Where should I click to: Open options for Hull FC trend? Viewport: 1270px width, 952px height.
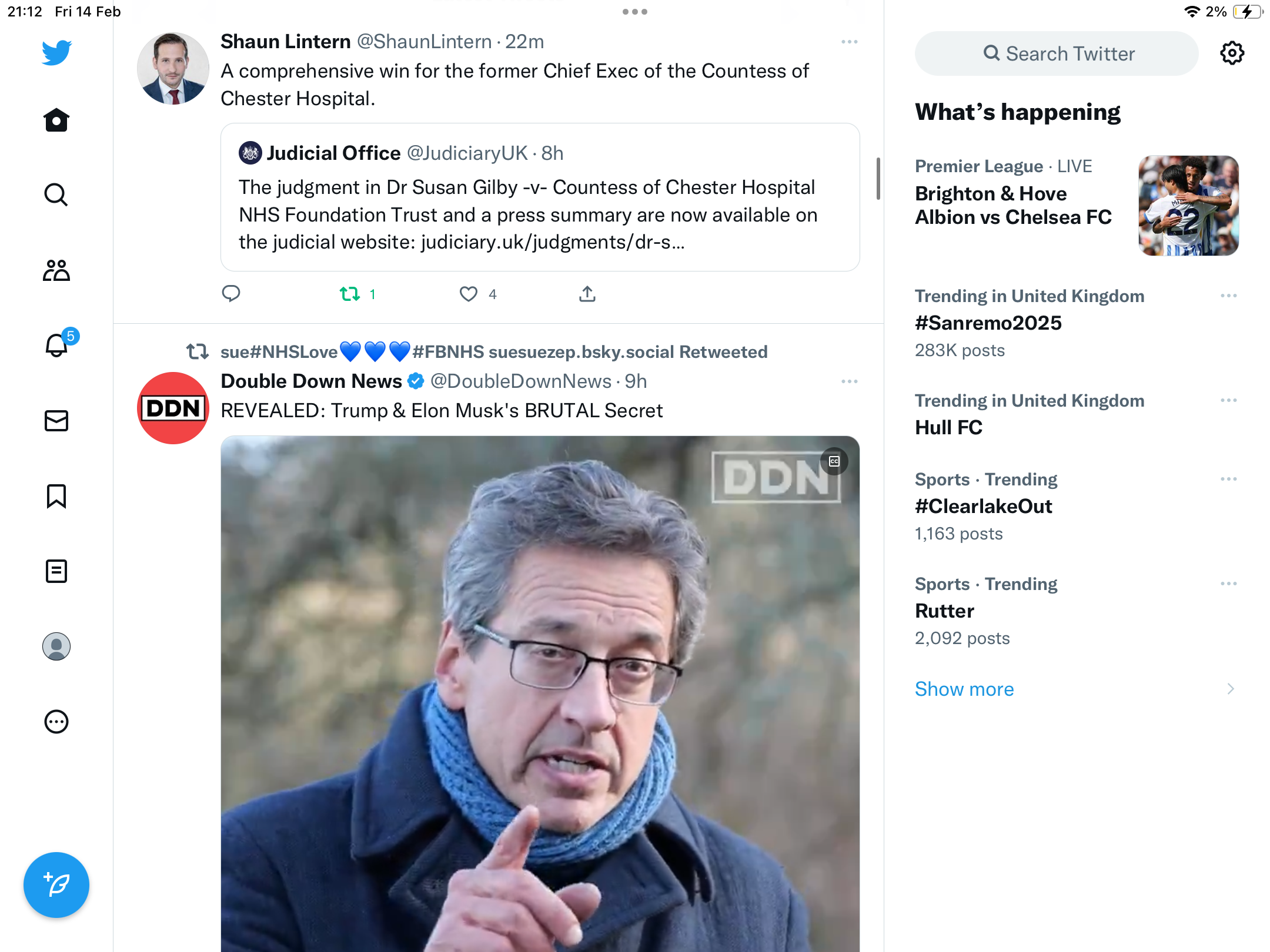click(x=1229, y=400)
